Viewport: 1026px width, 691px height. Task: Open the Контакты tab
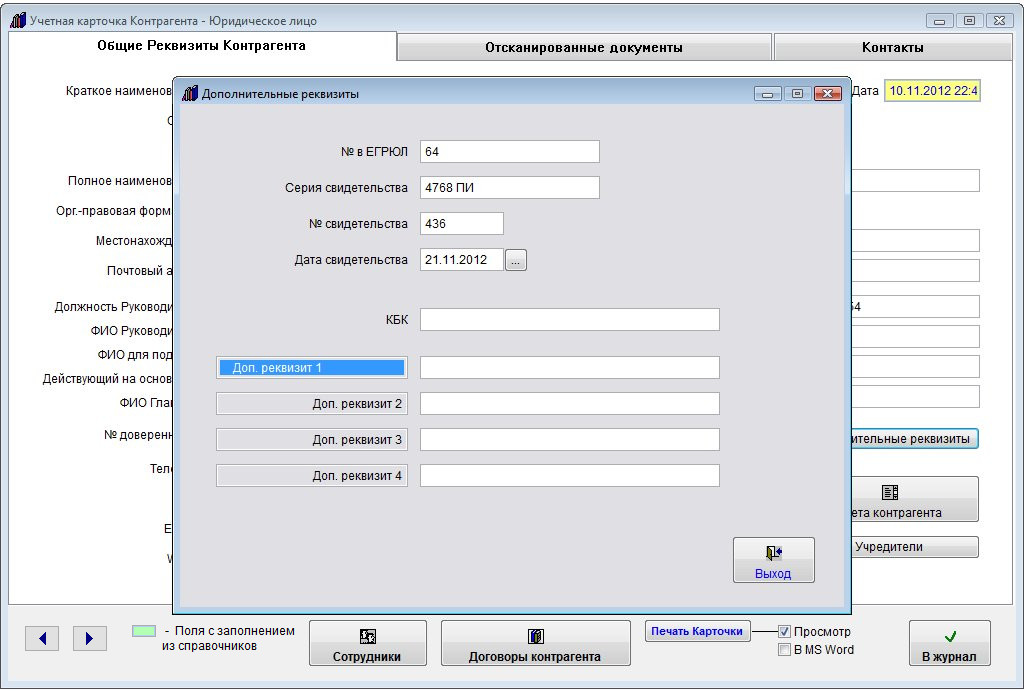[x=893, y=47]
